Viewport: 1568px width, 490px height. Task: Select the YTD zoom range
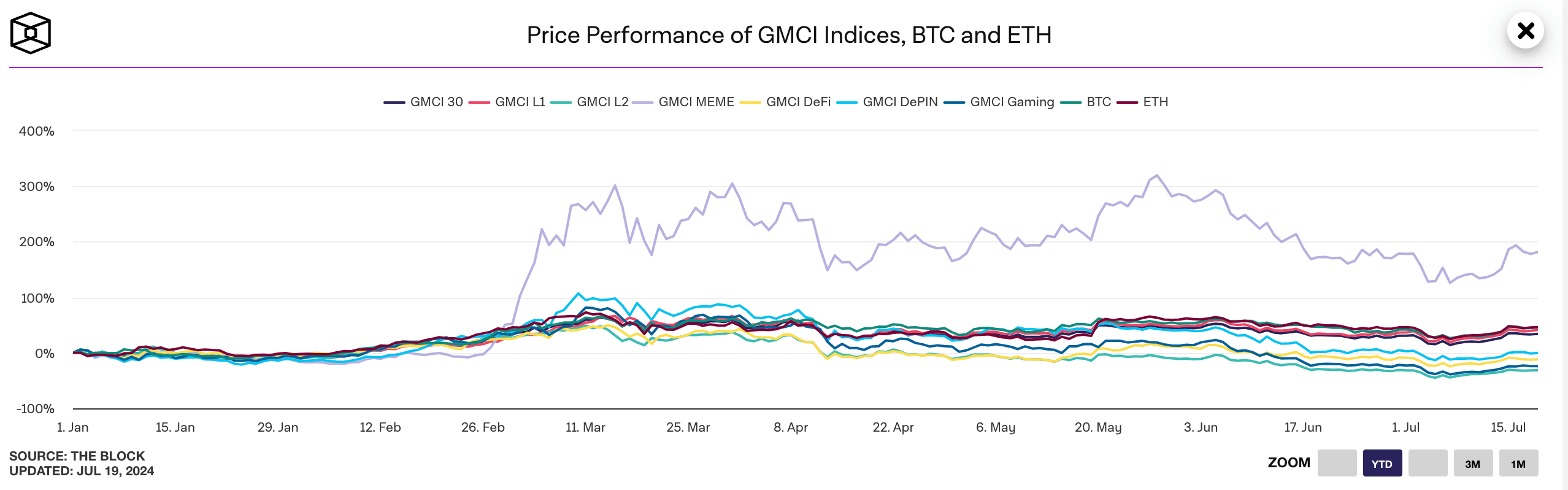pos(1382,464)
